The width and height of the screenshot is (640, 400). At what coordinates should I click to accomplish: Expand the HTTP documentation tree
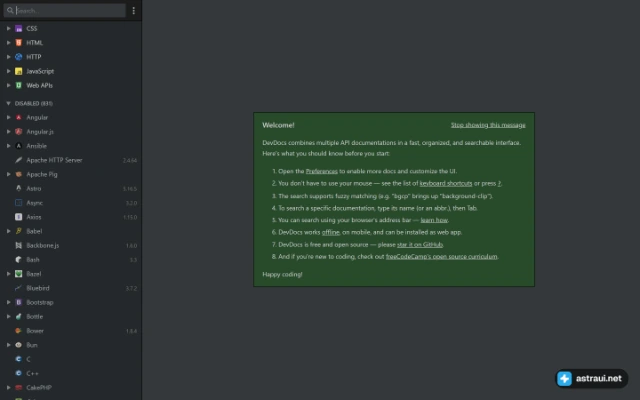coord(8,57)
